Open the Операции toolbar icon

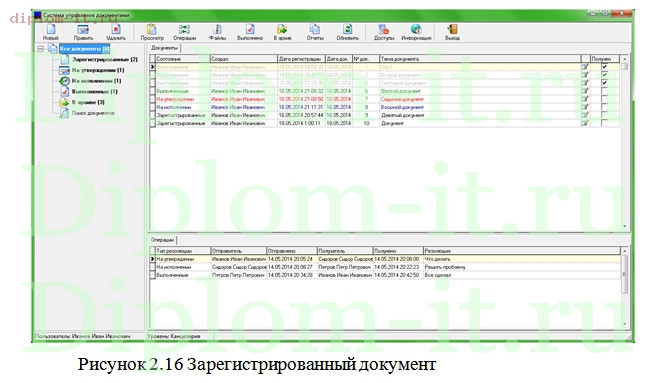tap(185, 32)
